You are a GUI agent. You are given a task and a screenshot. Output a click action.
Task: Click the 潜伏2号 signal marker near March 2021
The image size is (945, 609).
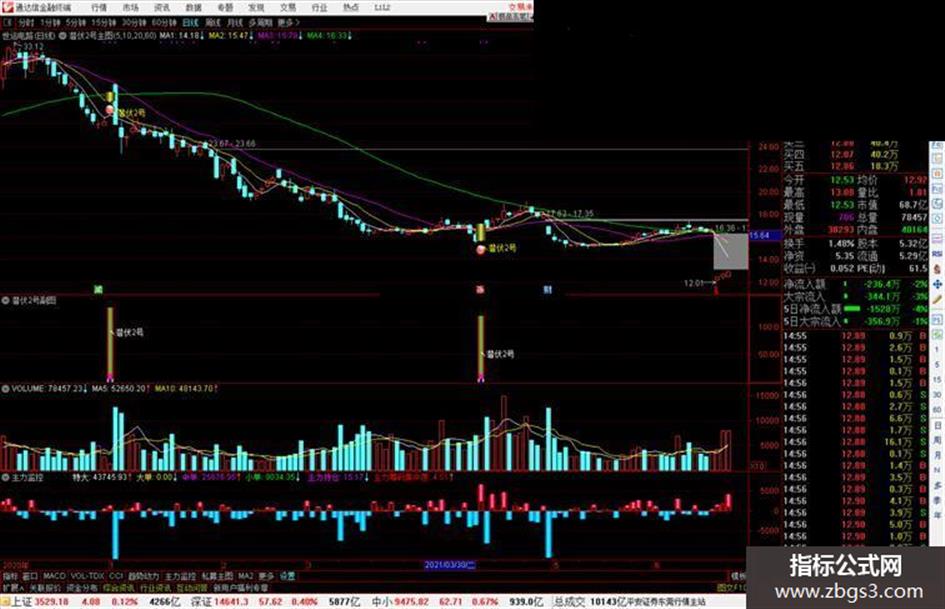[480, 249]
